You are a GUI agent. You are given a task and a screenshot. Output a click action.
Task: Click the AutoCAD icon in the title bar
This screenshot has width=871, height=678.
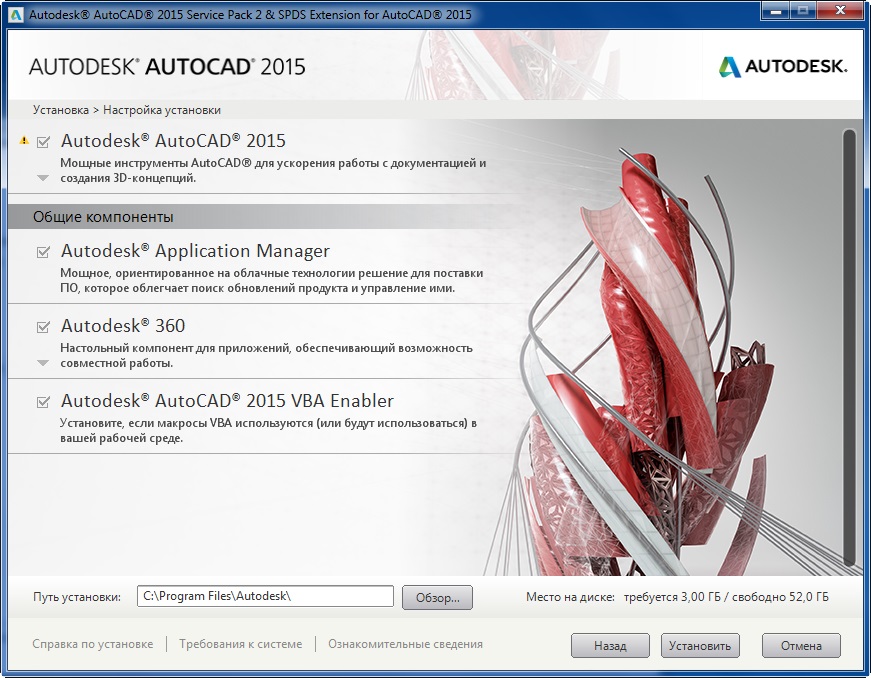pos(17,14)
